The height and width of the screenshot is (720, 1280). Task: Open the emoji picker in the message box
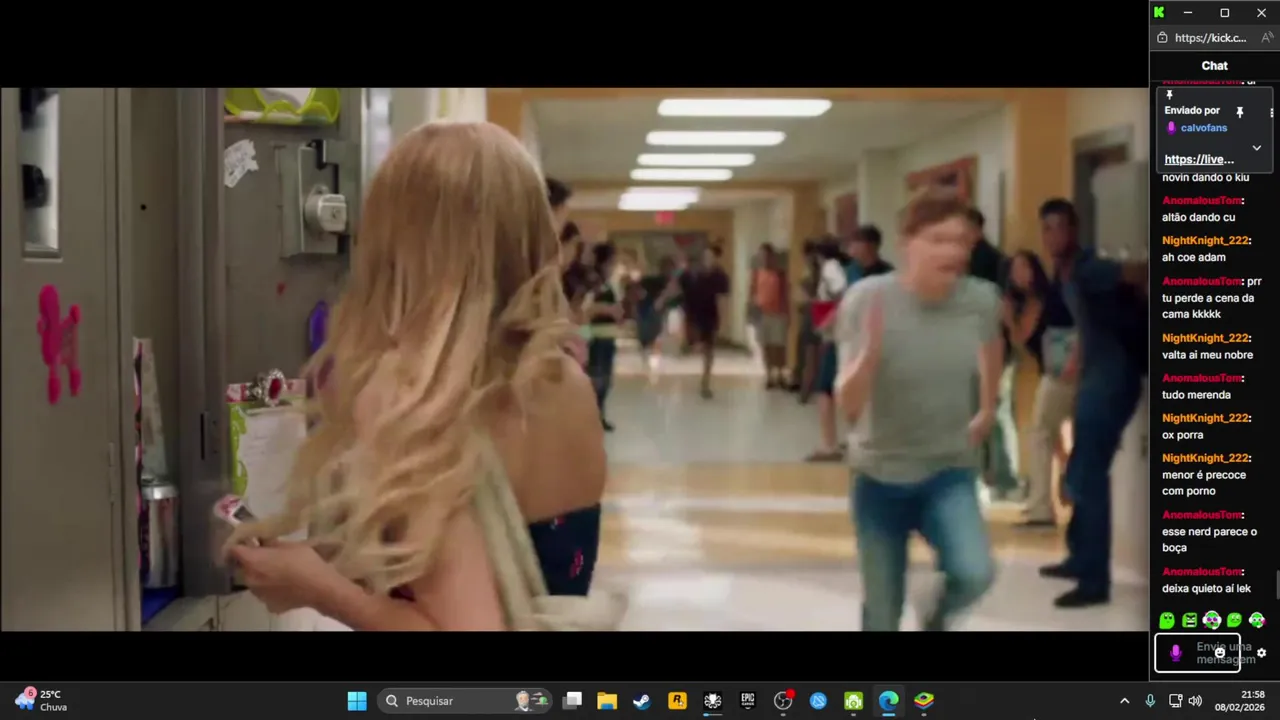tap(1220, 653)
